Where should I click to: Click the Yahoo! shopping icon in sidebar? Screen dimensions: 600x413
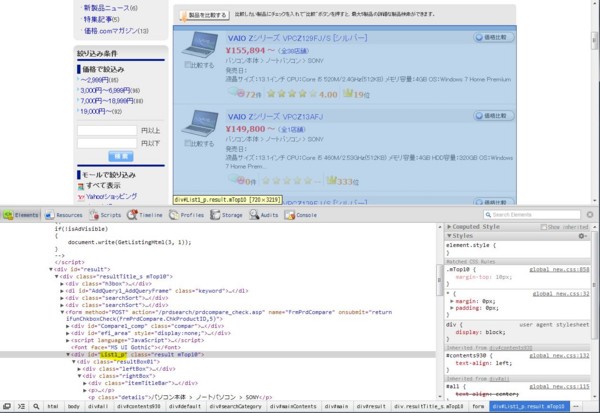81,197
